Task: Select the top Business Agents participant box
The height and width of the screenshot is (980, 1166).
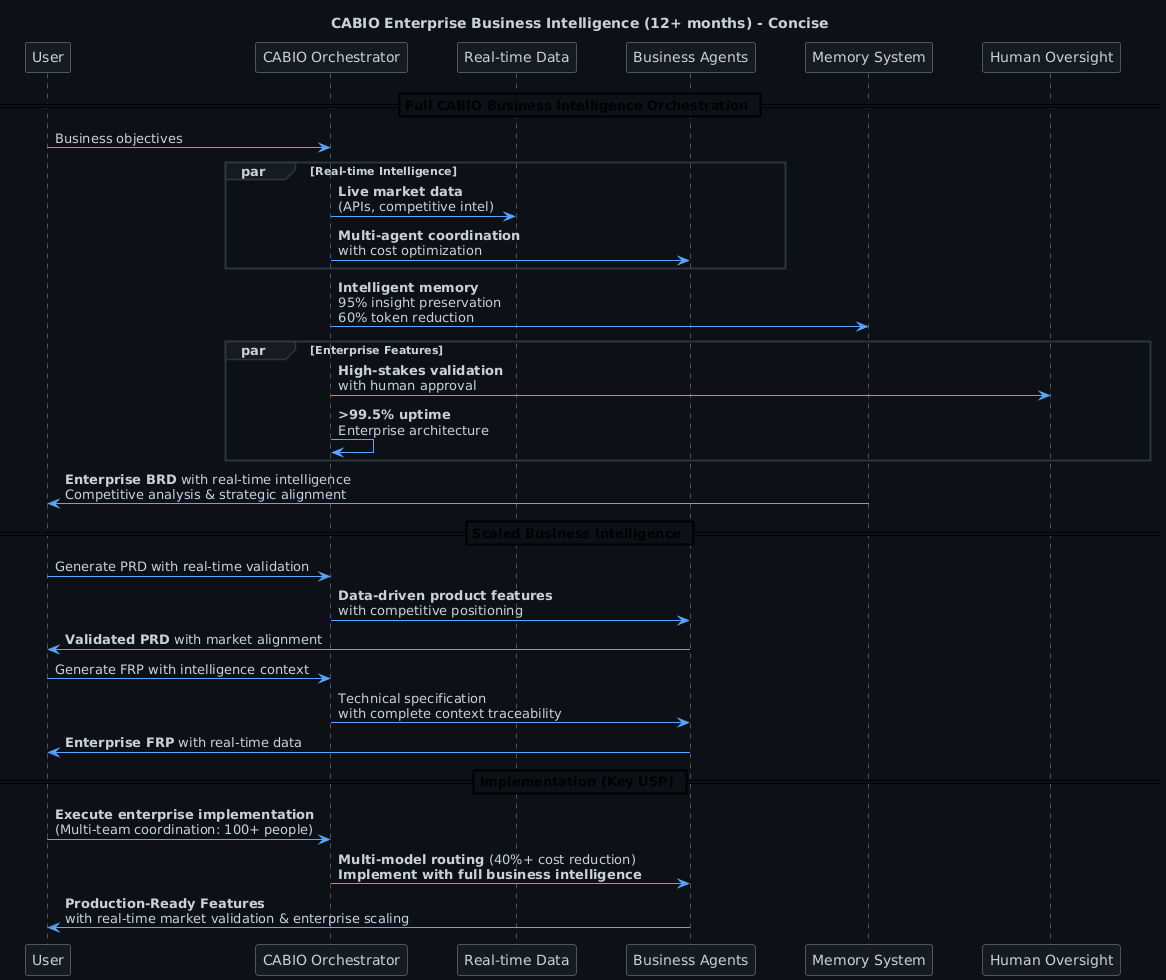Action: (x=690, y=57)
